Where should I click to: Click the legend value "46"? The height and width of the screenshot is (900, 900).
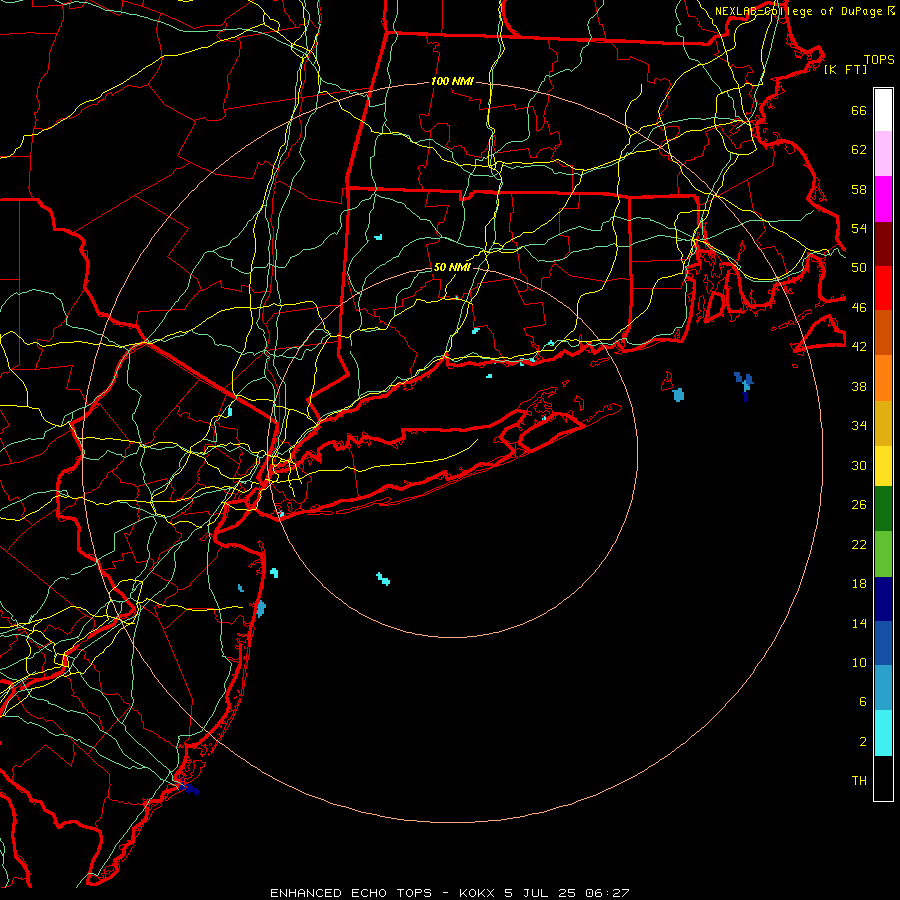coord(859,307)
